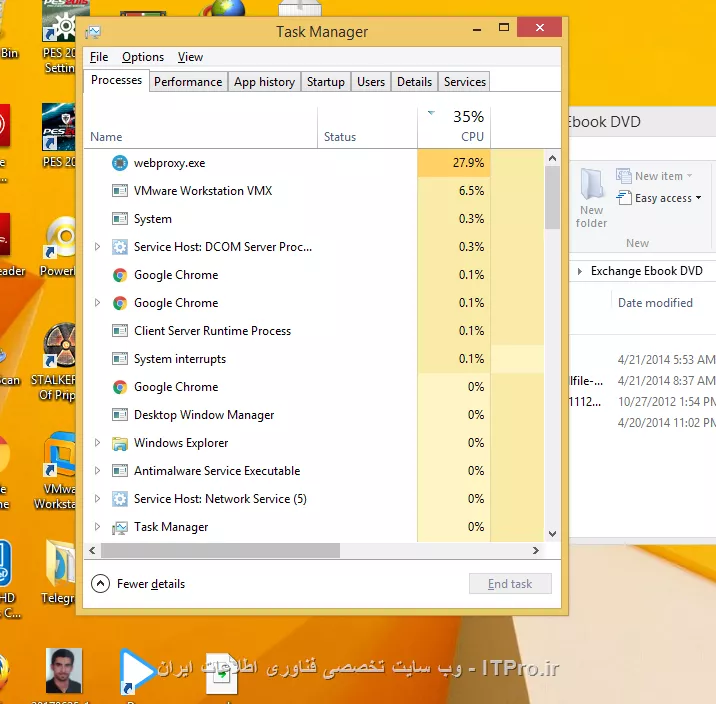Maximize the Task Manager window
Screen dimensions: 716x704
(x=504, y=27)
